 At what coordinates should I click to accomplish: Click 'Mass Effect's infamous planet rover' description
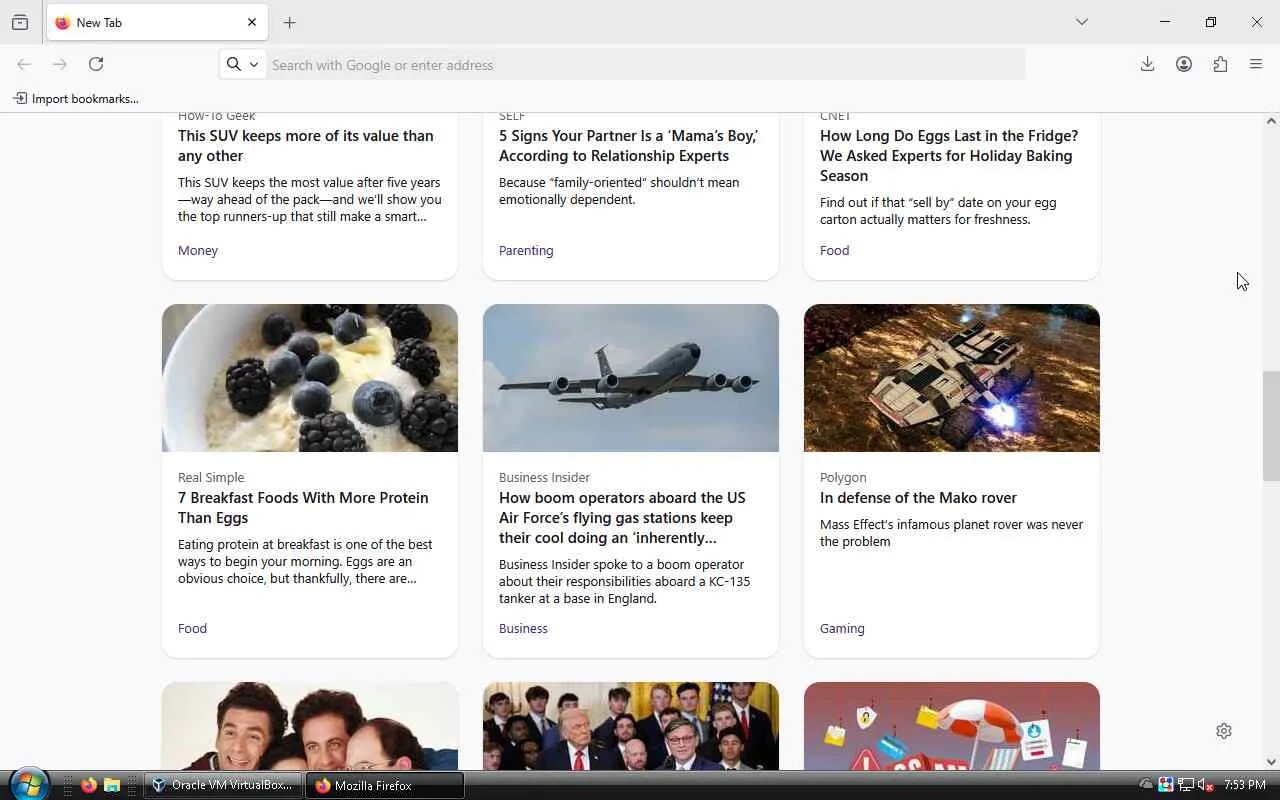coord(951,533)
